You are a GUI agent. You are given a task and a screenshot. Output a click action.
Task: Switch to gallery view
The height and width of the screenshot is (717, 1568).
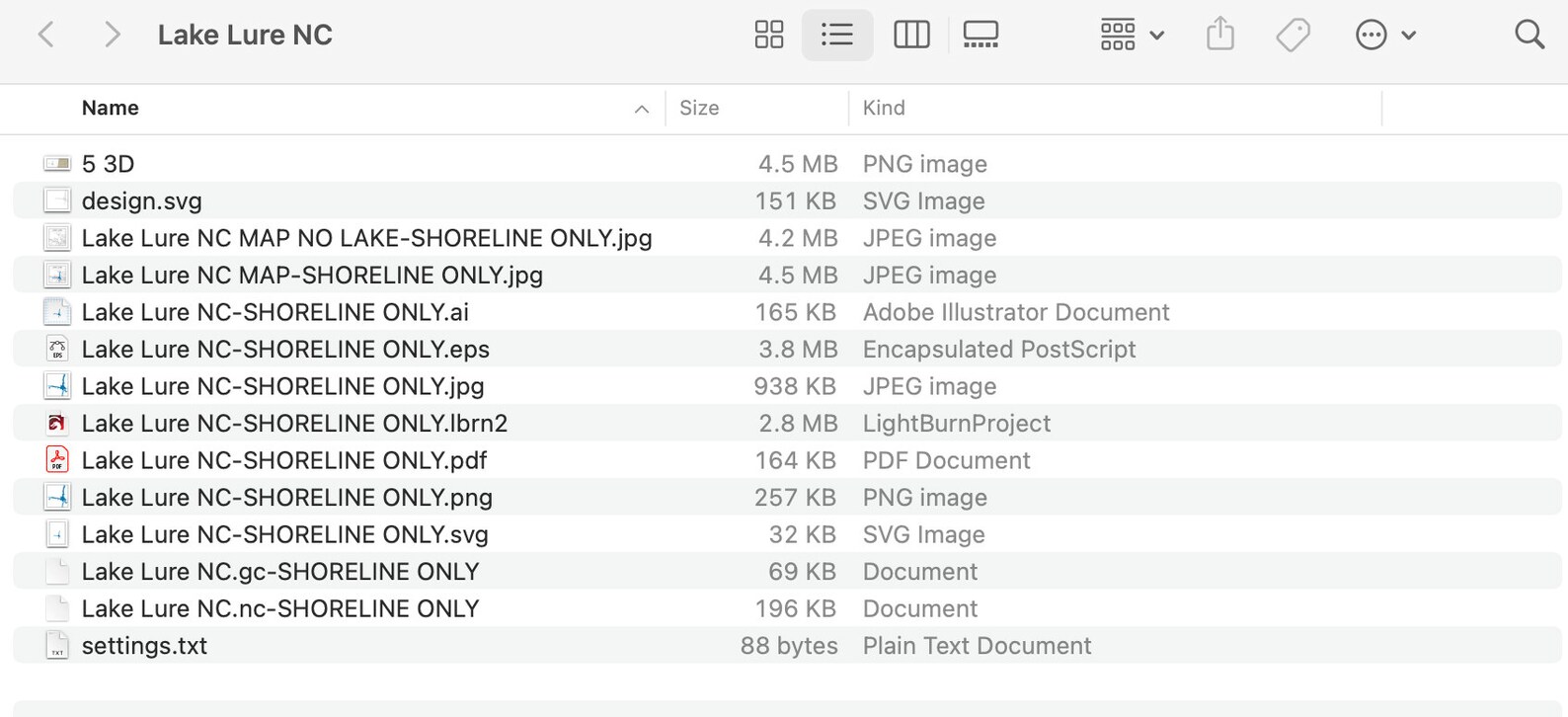pos(980,35)
